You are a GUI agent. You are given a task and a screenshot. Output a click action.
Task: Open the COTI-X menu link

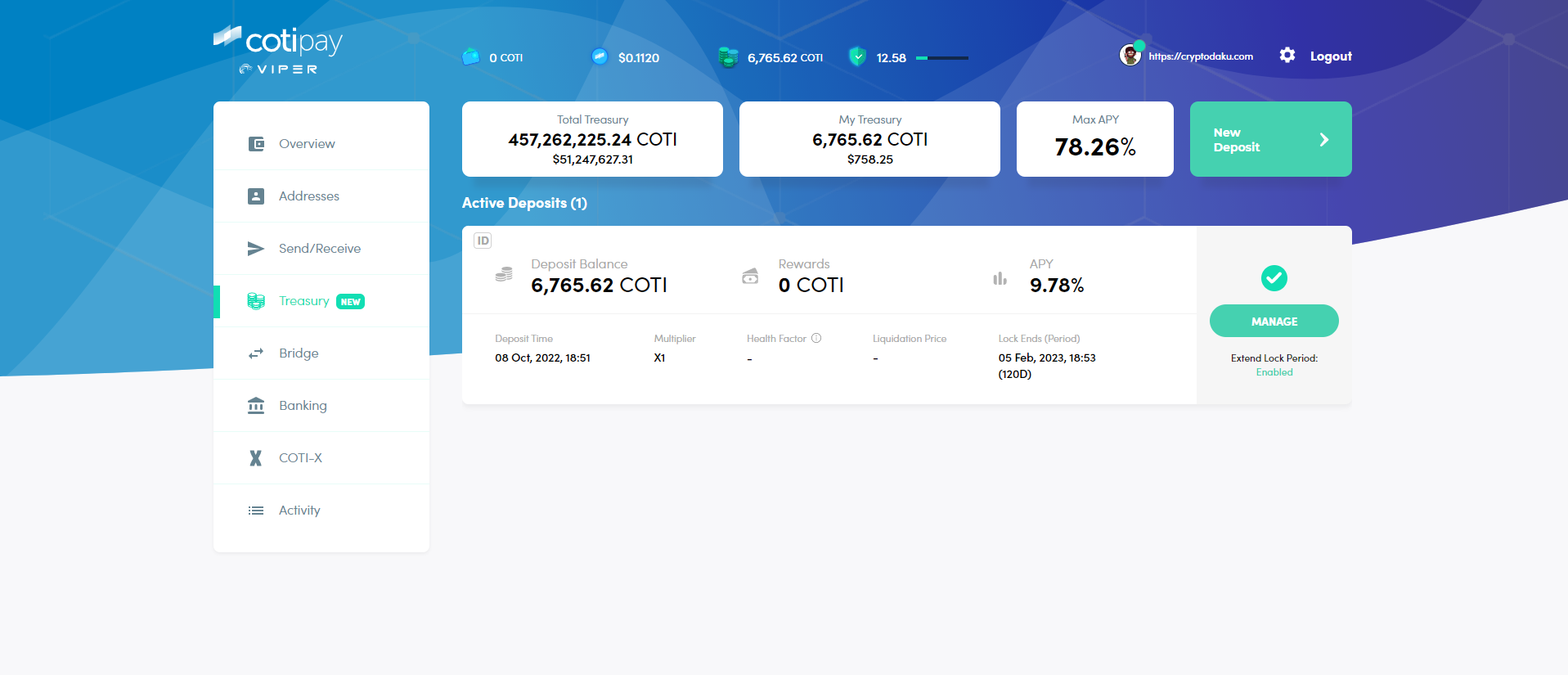point(321,458)
